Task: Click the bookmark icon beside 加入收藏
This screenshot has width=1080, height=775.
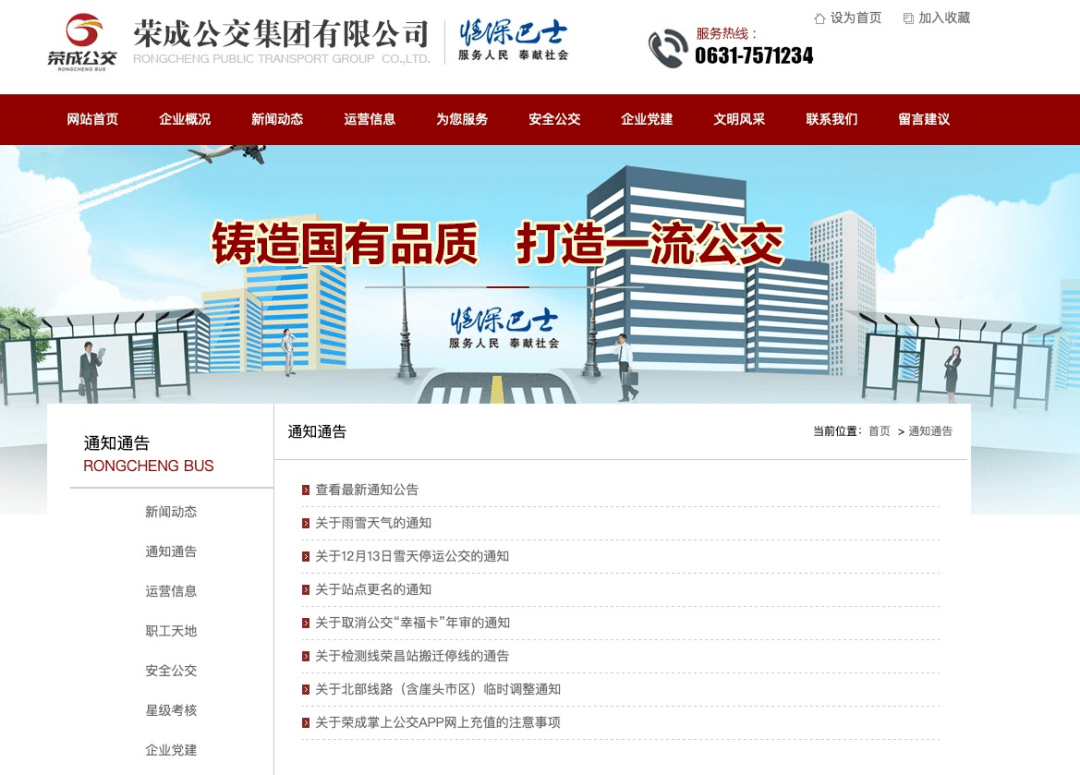Action: coord(908,18)
